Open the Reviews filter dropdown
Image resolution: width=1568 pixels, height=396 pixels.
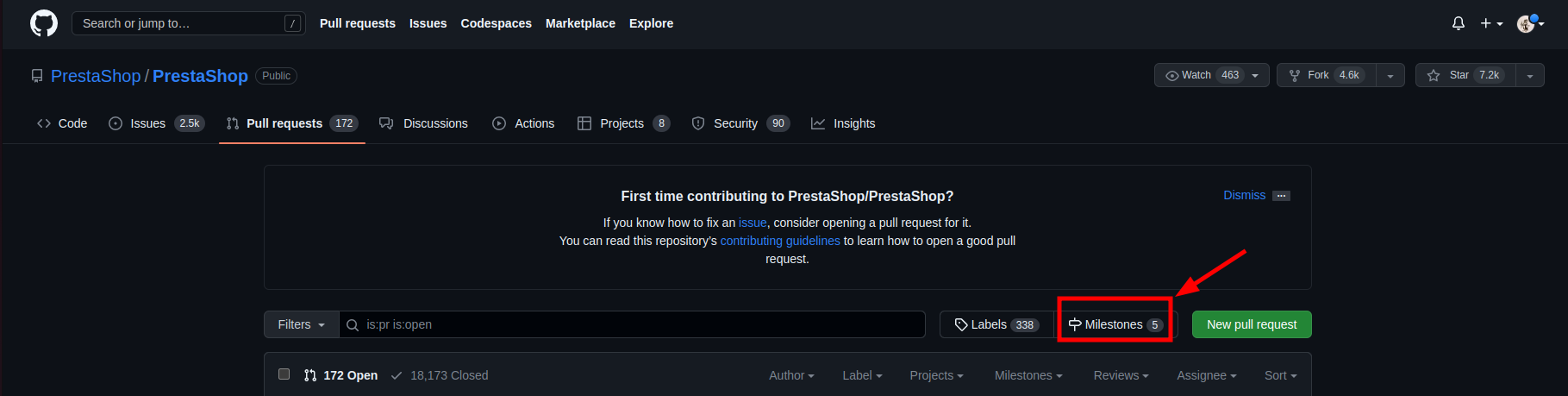(x=1121, y=375)
